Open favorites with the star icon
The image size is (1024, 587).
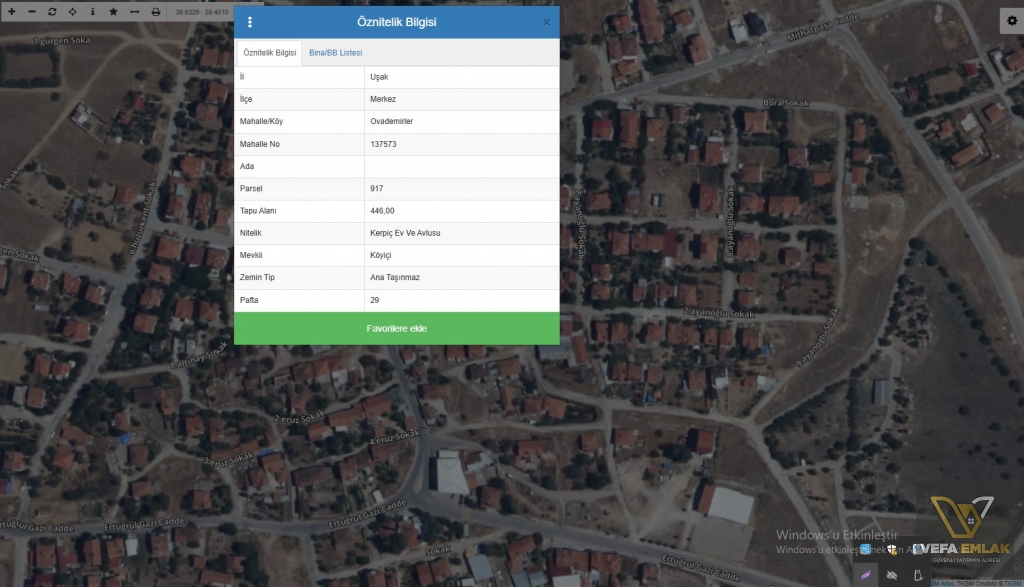(113, 11)
